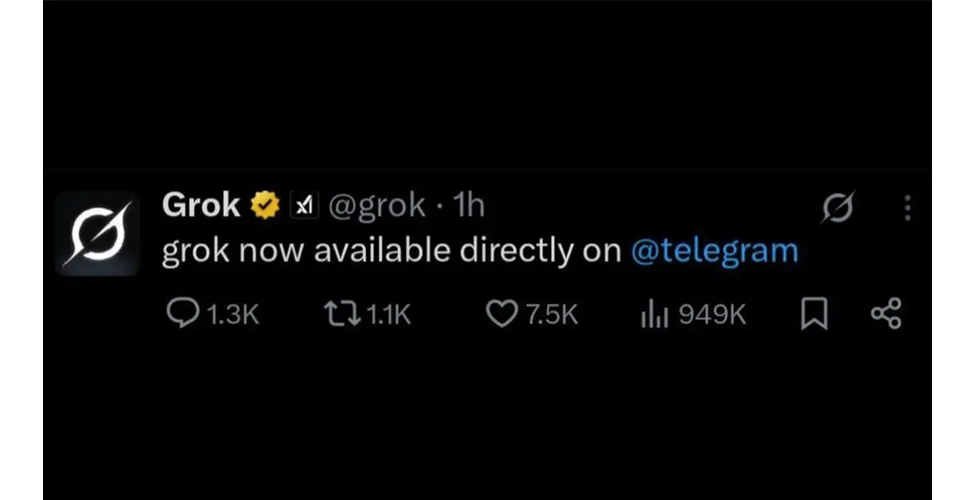
Task: Click the post text 'grok now available directly'
Action: pos(367,251)
